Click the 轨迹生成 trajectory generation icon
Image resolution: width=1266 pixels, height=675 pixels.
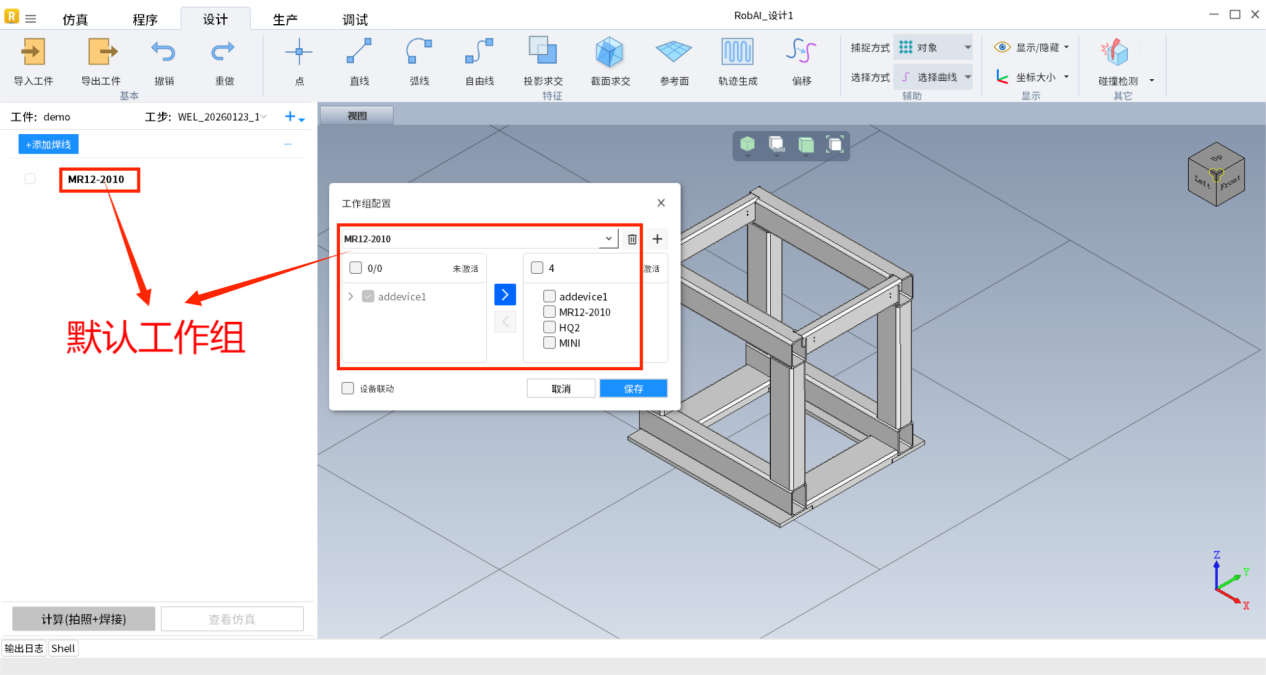point(737,52)
